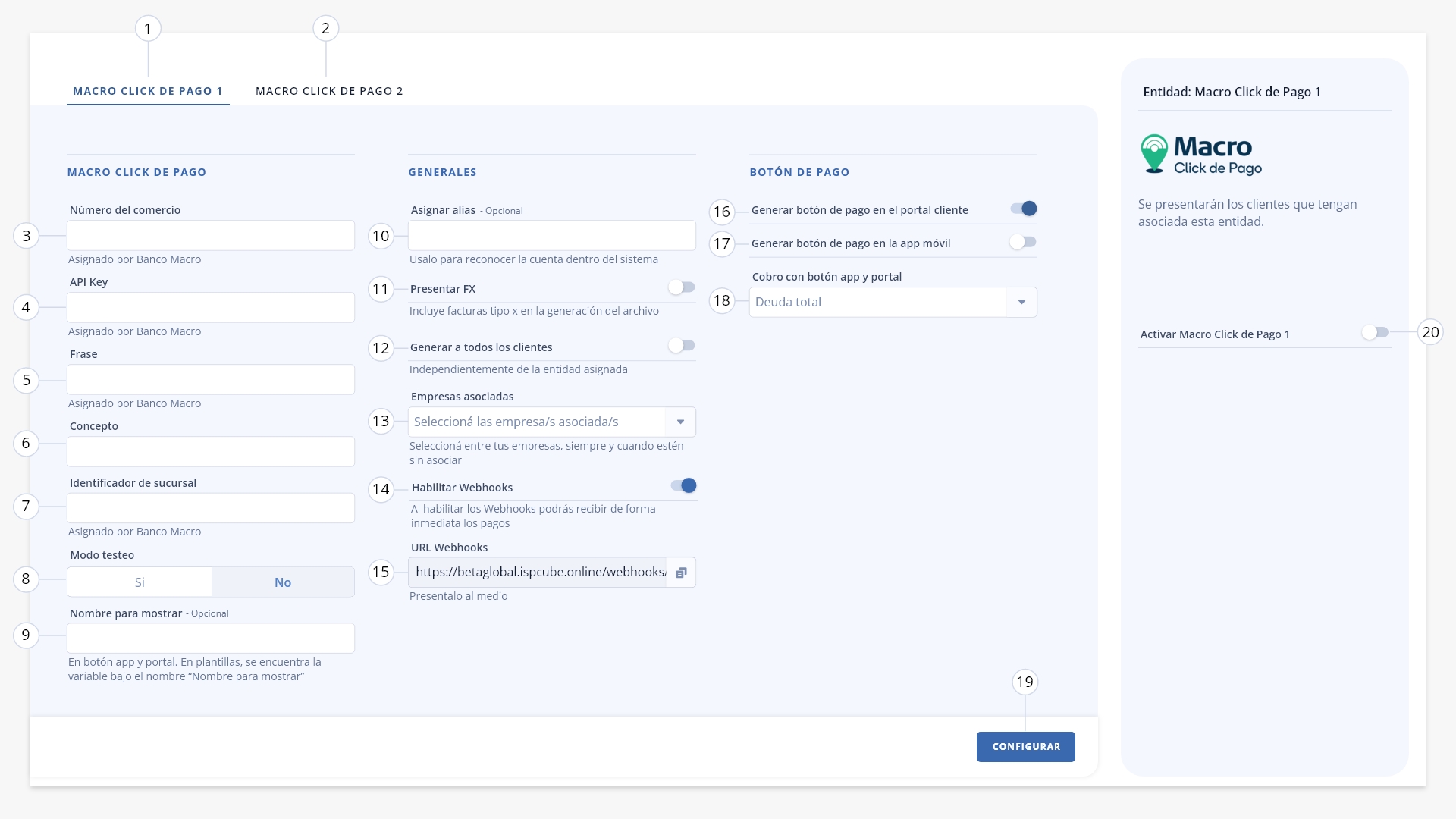Select the Macro Click de Pago 1 tab
Viewport: 1456px width, 819px height.
pos(148,91)
